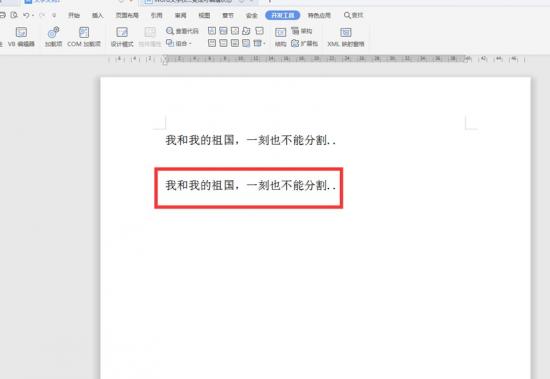The height and width of the screenshot is (379, 550).
Task: Open the 加载项 add-ins dialog
Action: point(53,36)
